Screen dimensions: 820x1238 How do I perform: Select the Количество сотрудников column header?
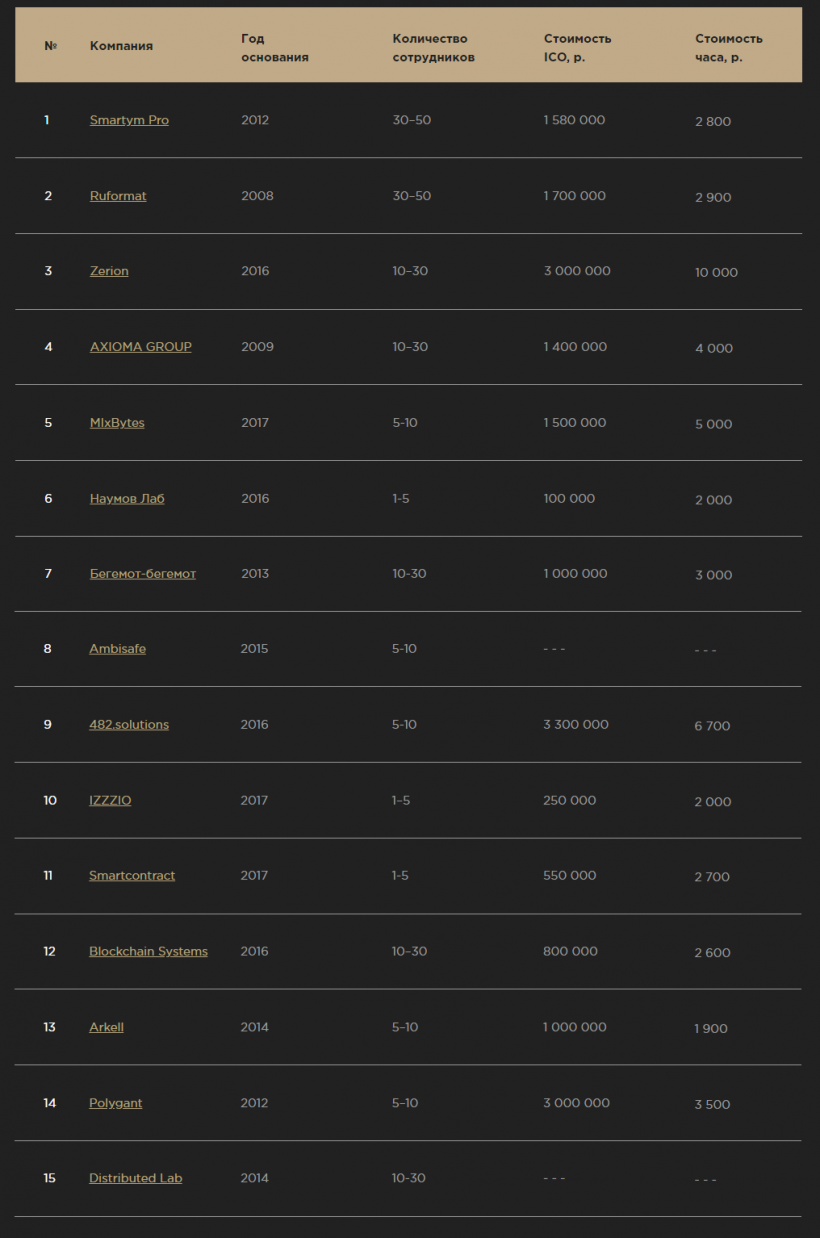433,48
